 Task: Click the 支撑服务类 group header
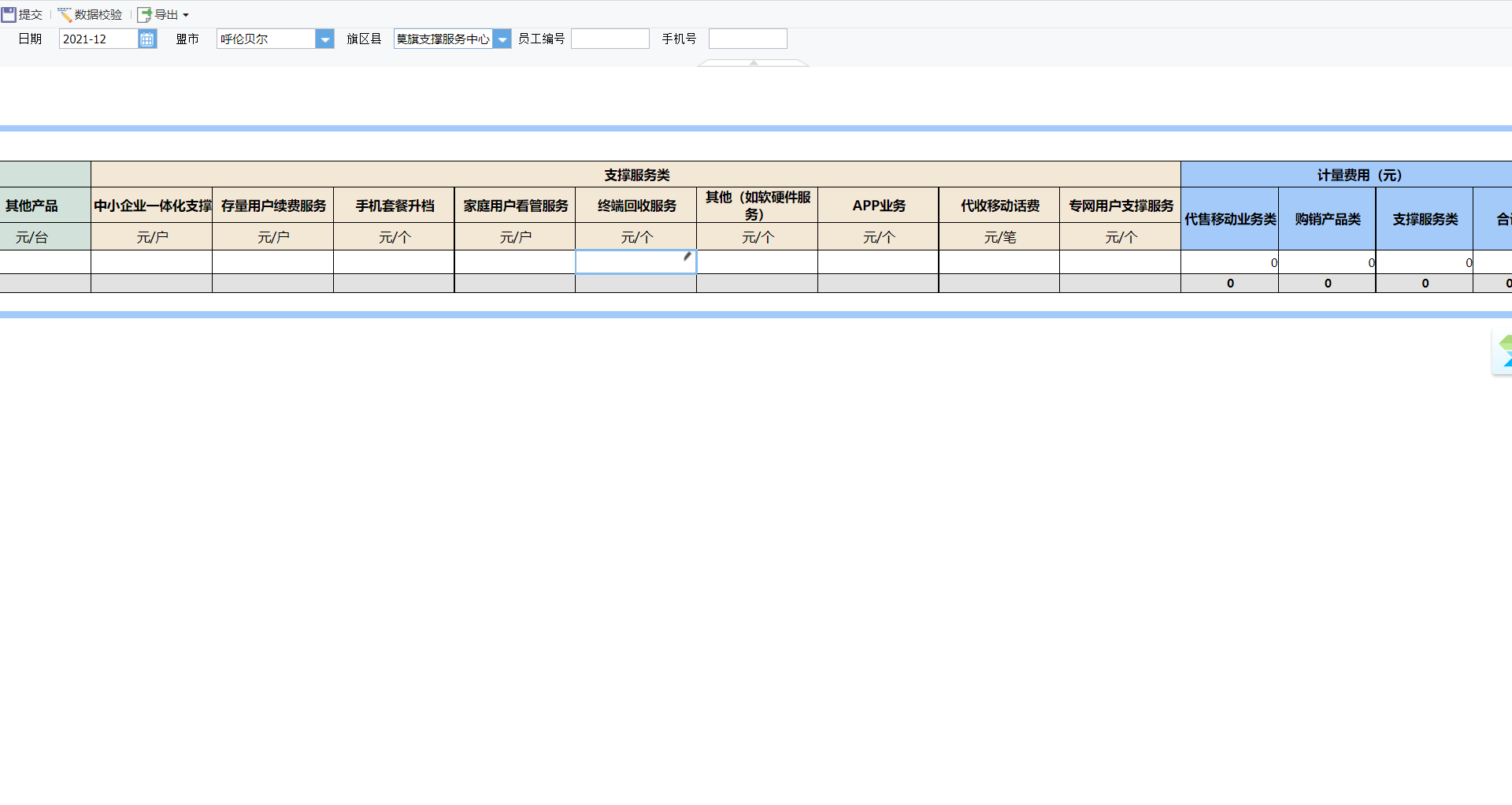(636, 175)
